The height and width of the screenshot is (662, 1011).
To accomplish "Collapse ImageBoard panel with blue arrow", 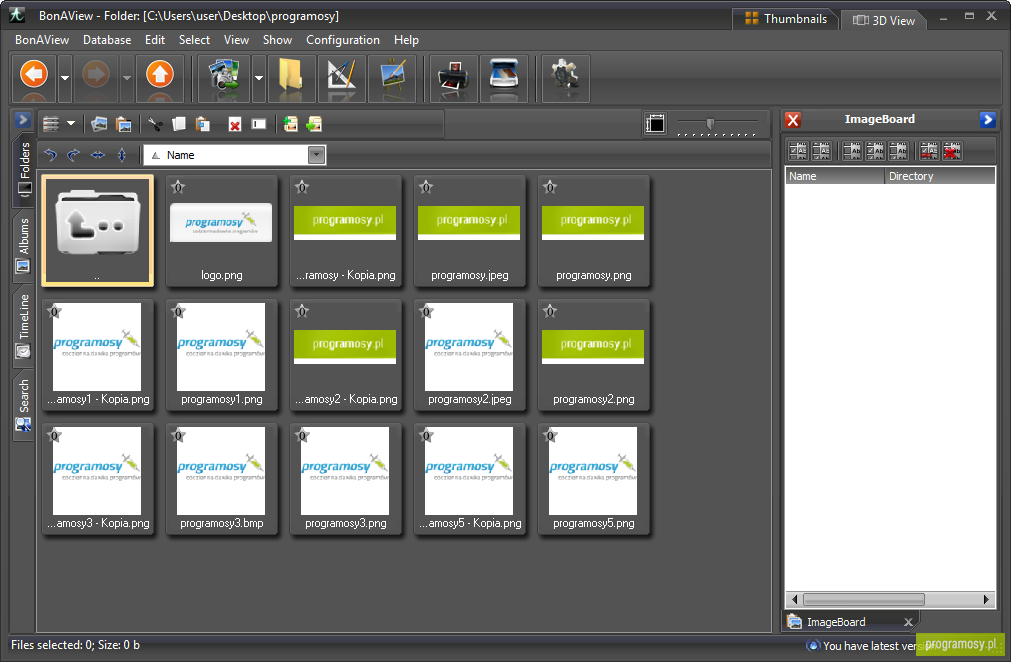I will point(987,120).
